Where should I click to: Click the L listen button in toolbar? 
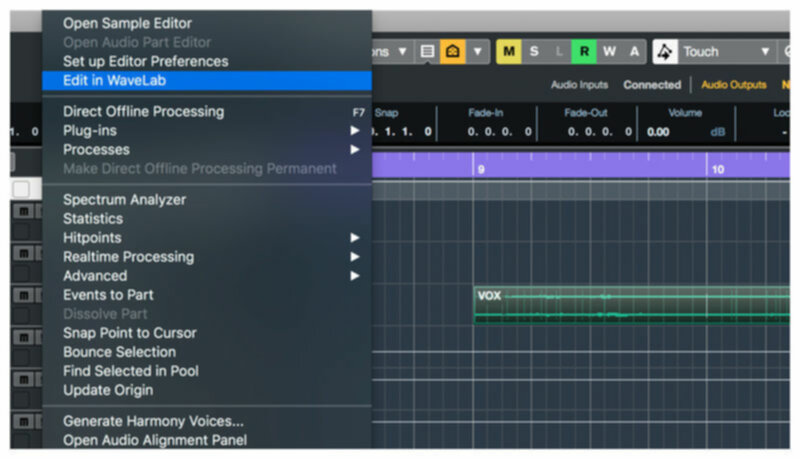click(559, 51)
